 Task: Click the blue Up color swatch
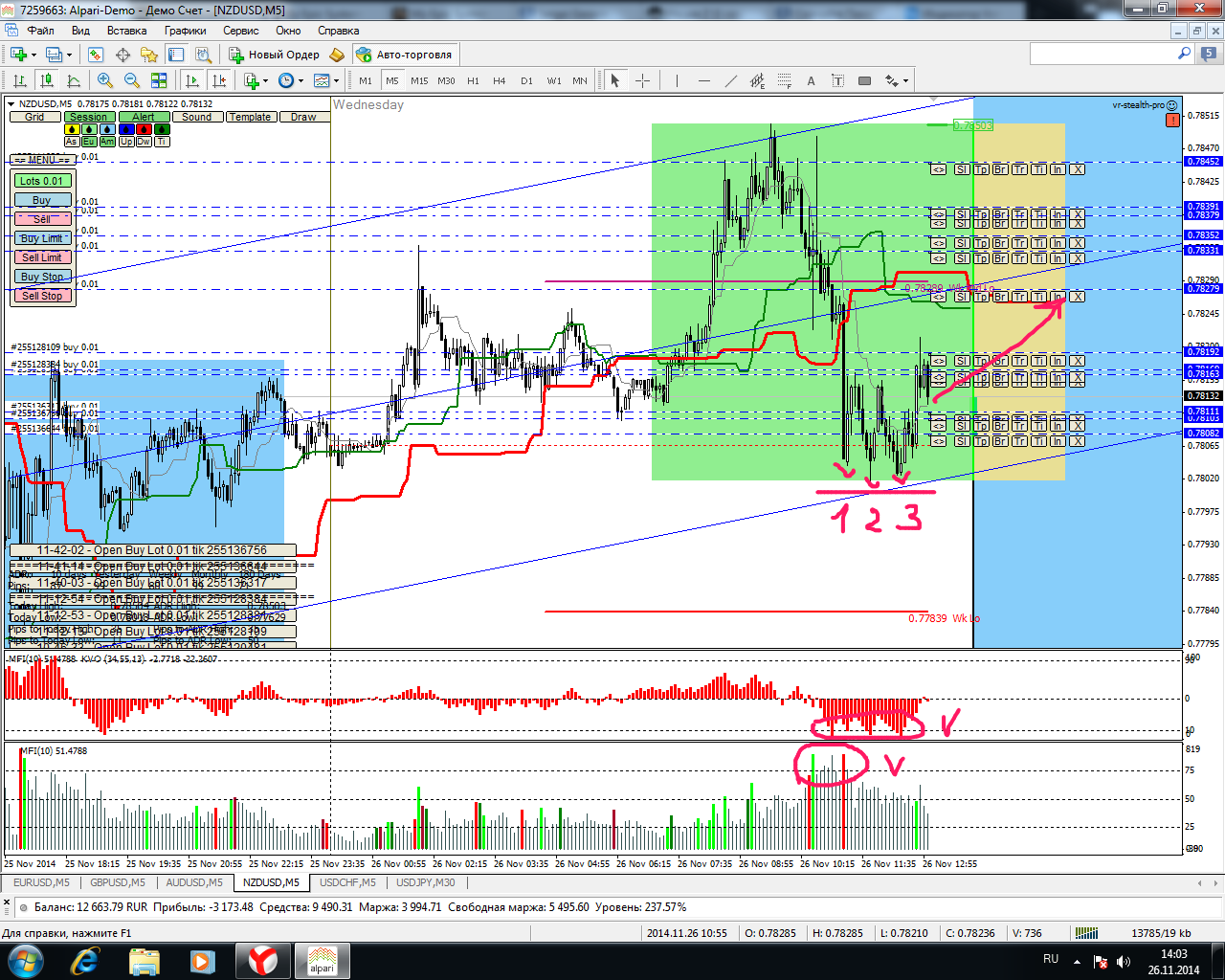click(126, 129)
